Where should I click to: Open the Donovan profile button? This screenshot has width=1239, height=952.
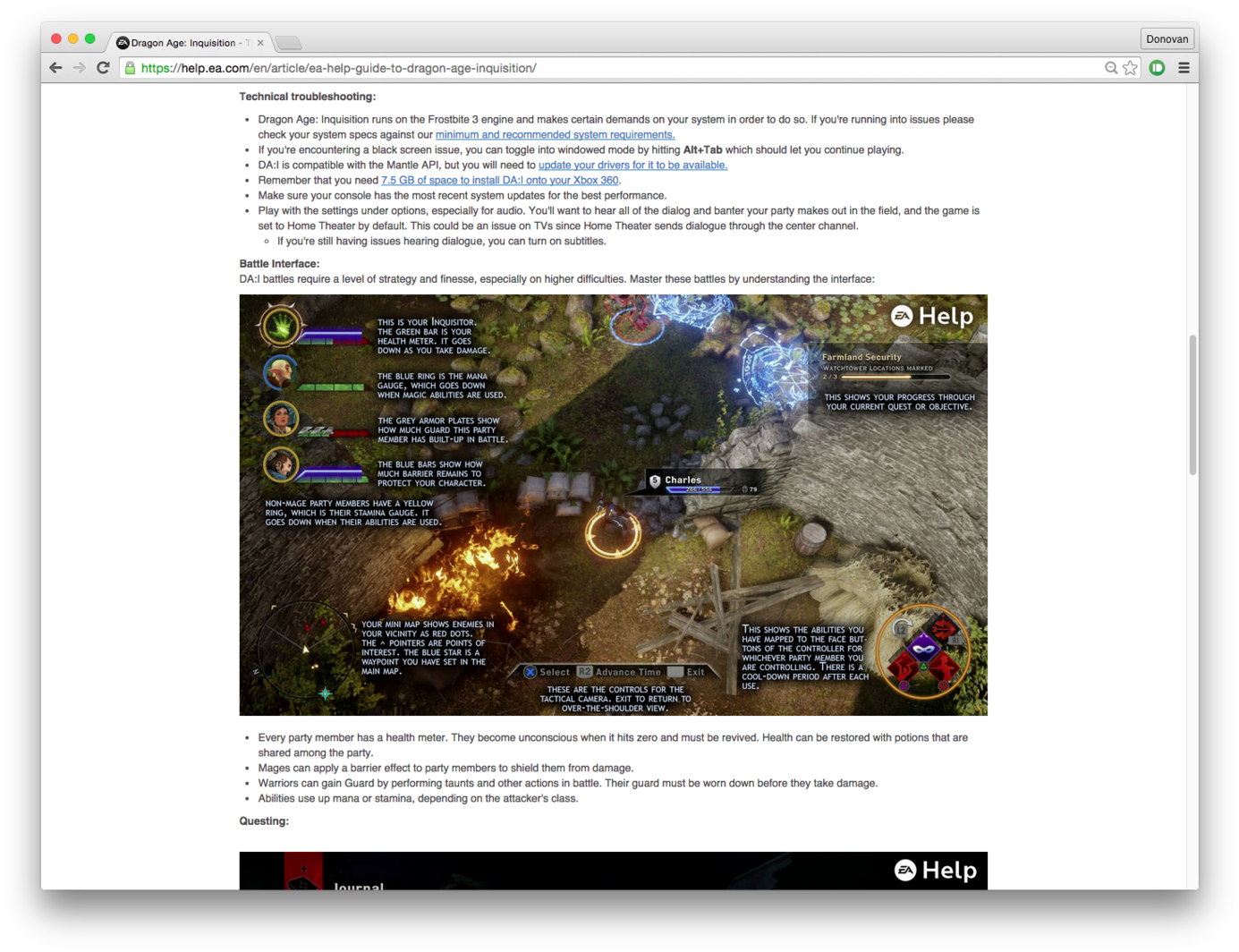pyautogui.click(x=1167, y=39)
